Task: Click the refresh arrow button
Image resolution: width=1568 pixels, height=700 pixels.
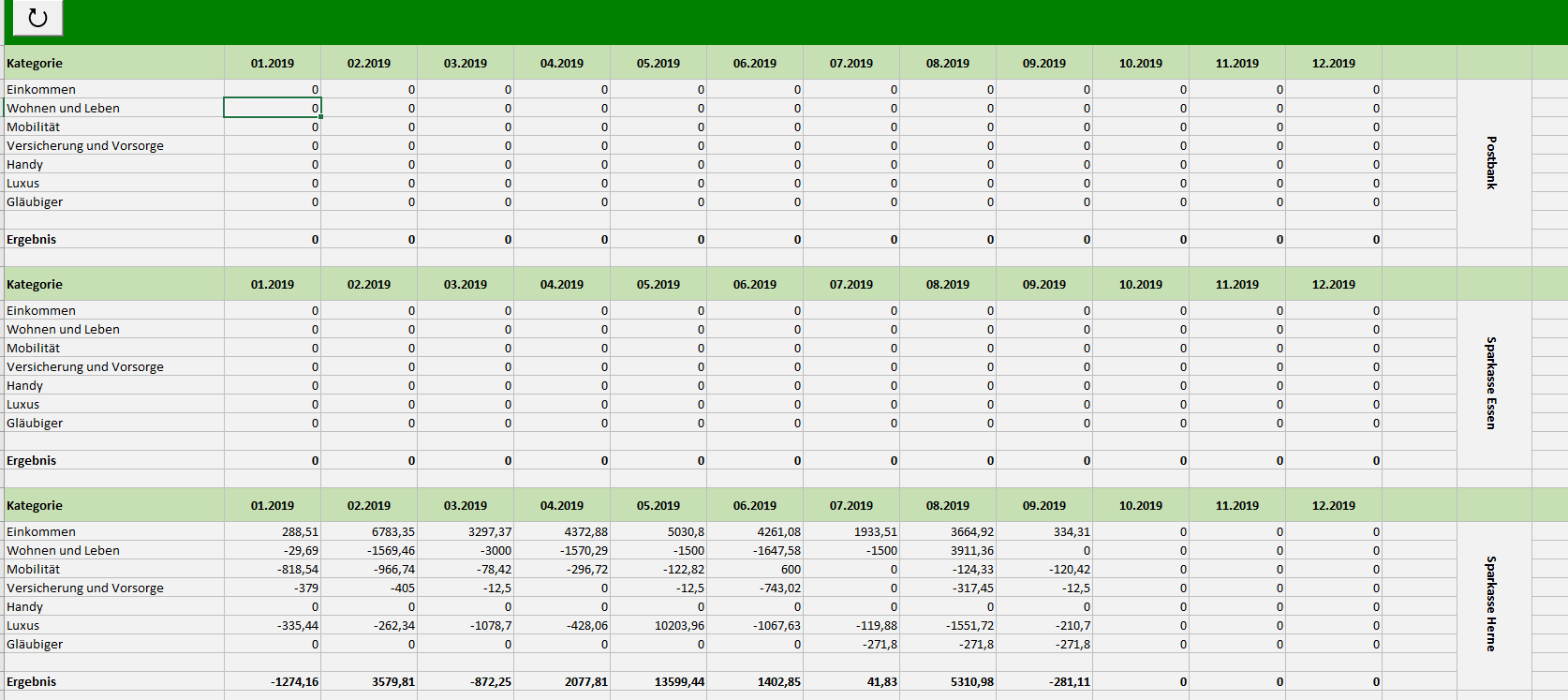Action: tap(37, 18)
